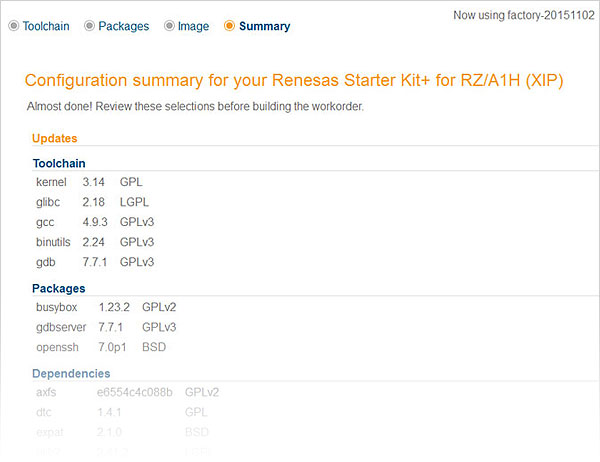Open the Image step label
This screenshot has width=600, height=462.
193,26
